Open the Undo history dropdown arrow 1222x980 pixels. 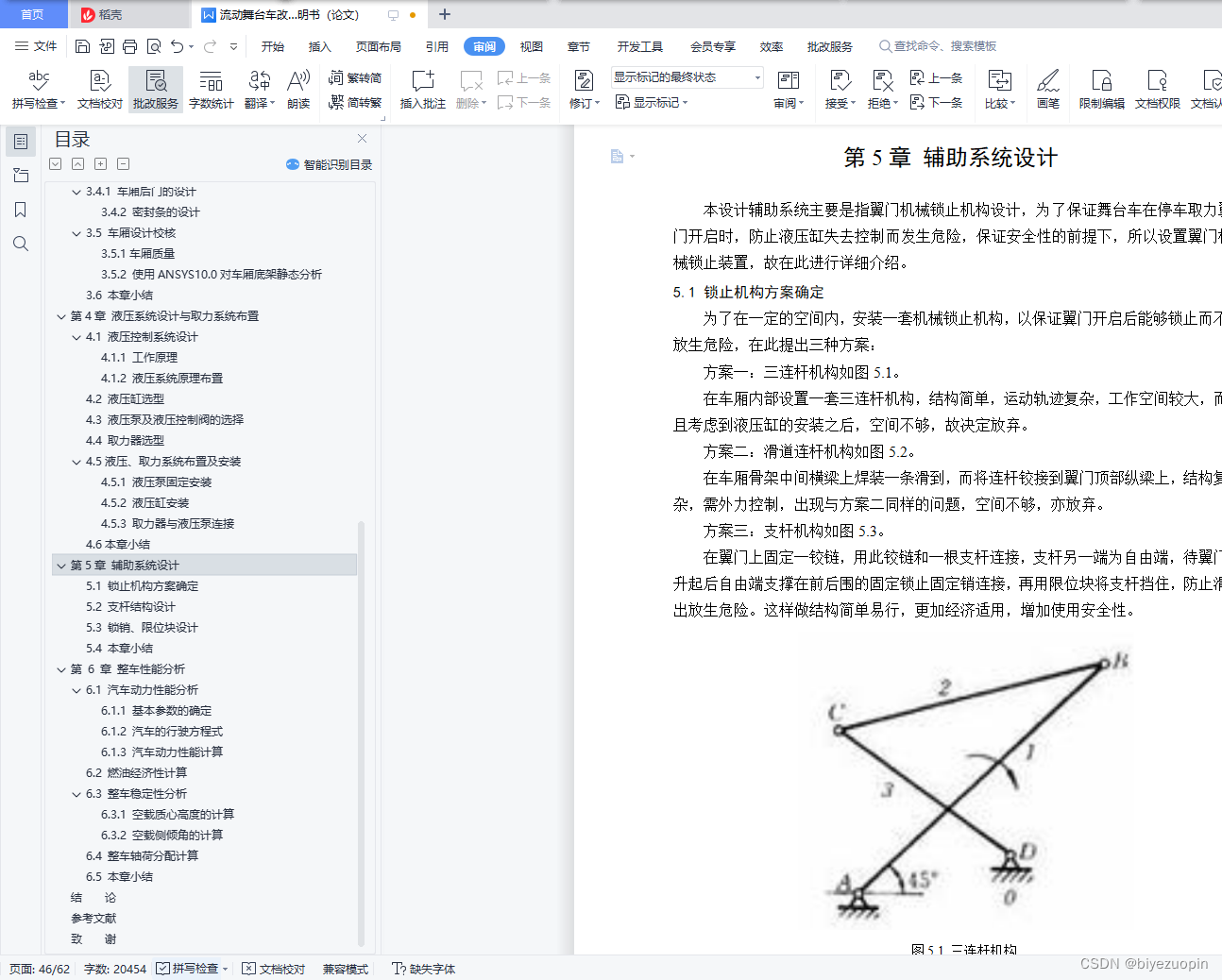click(191, 46)
